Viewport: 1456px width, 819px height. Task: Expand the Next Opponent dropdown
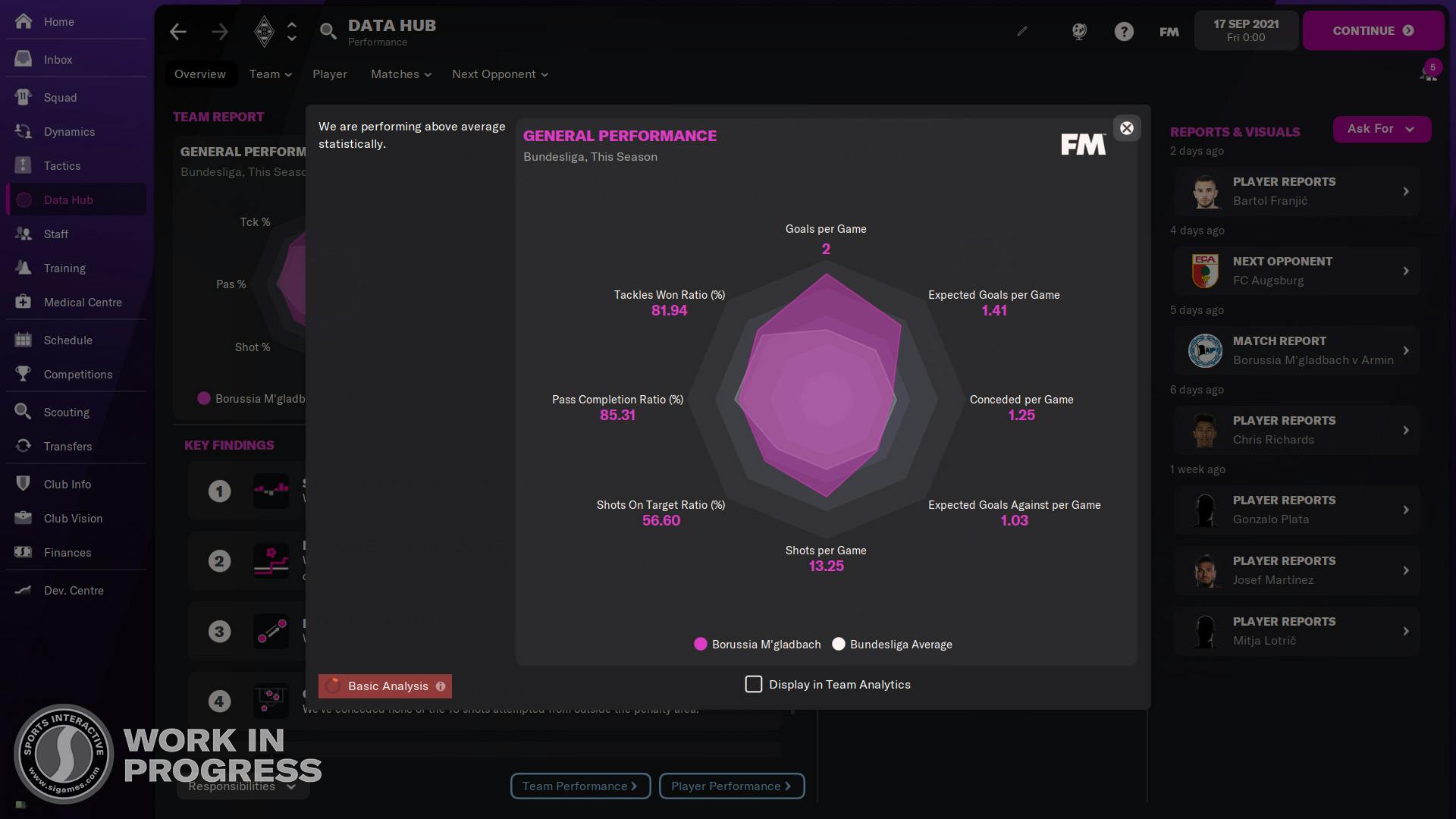[x=500, y=74]
